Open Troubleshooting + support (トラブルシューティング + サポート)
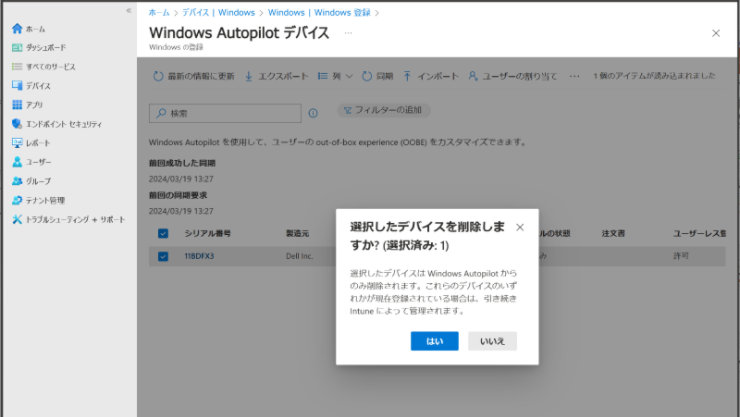This screenshot has width=740, height=417. 68,219
